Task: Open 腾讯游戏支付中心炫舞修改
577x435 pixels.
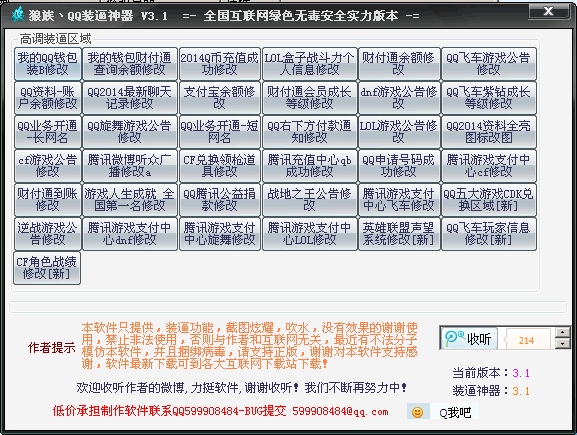Action: tap(220, 234)
